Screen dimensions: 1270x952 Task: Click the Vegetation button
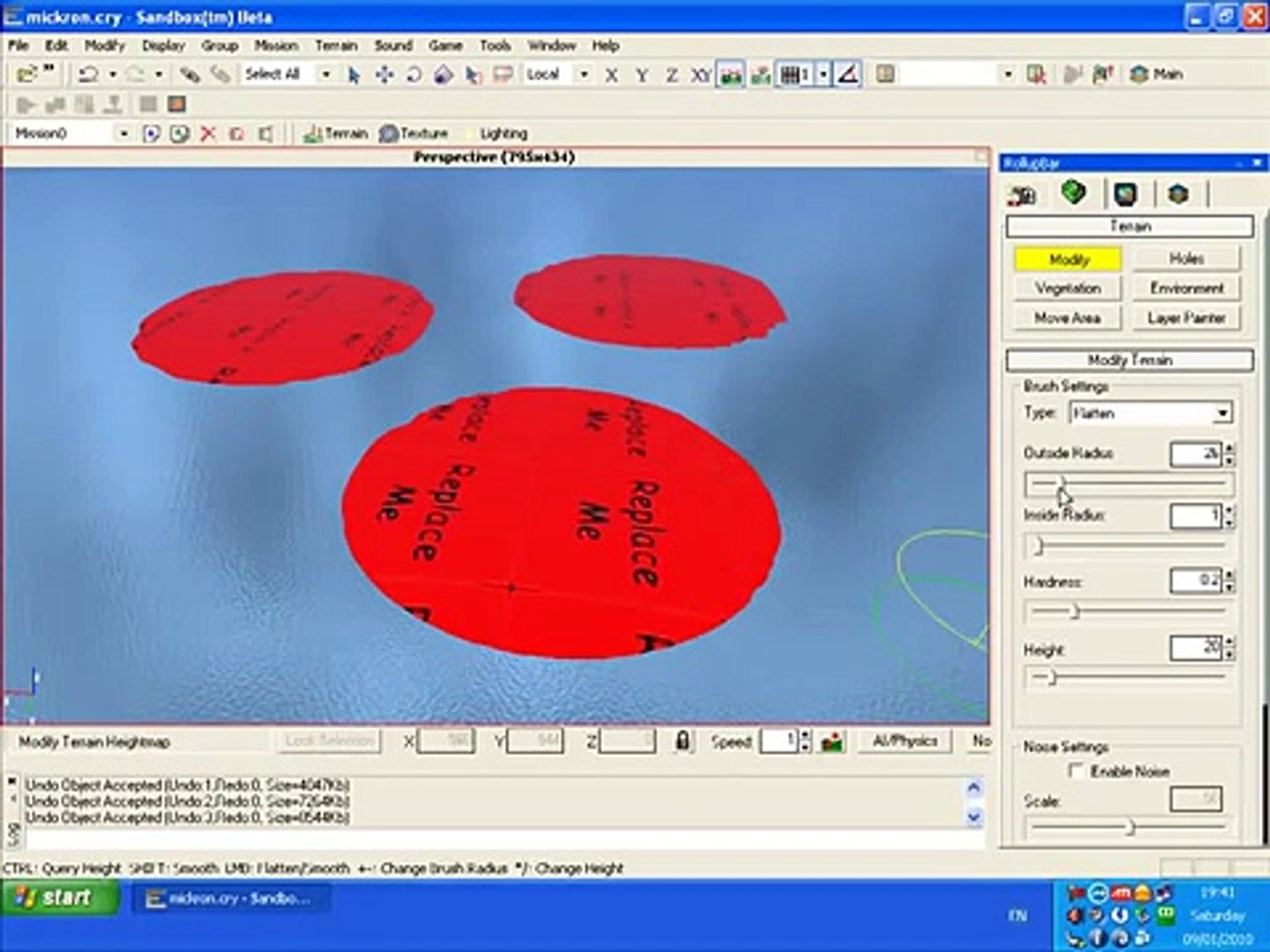coord(1068,288)
